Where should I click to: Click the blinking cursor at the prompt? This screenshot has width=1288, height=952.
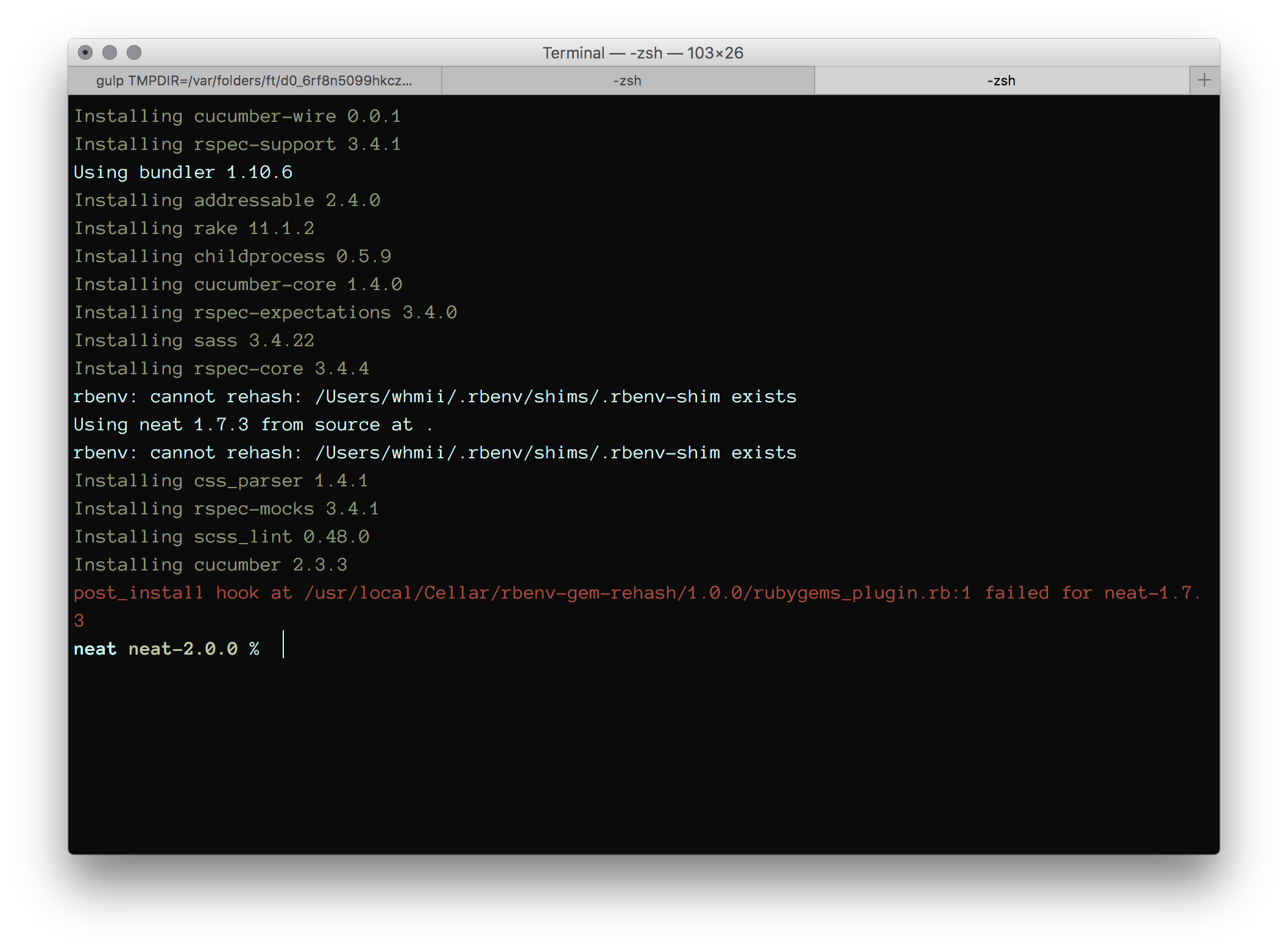click(x=284, y=646)
